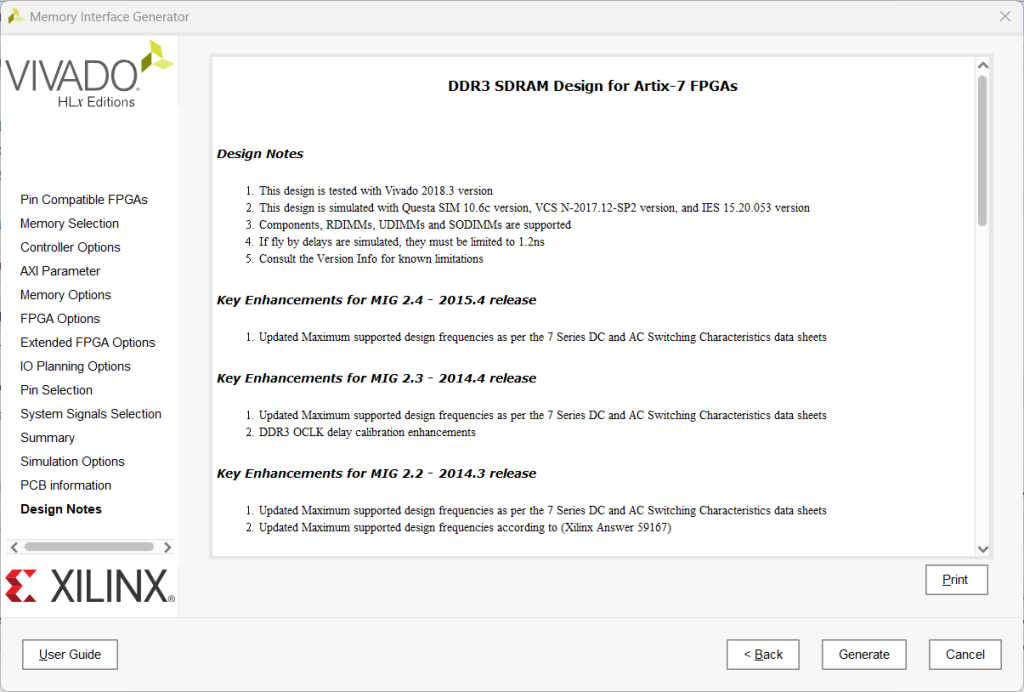The height and width of the screenshot is (692, 1024).
Task: Select the Design Notes step
Action: [x=61, y=509]
